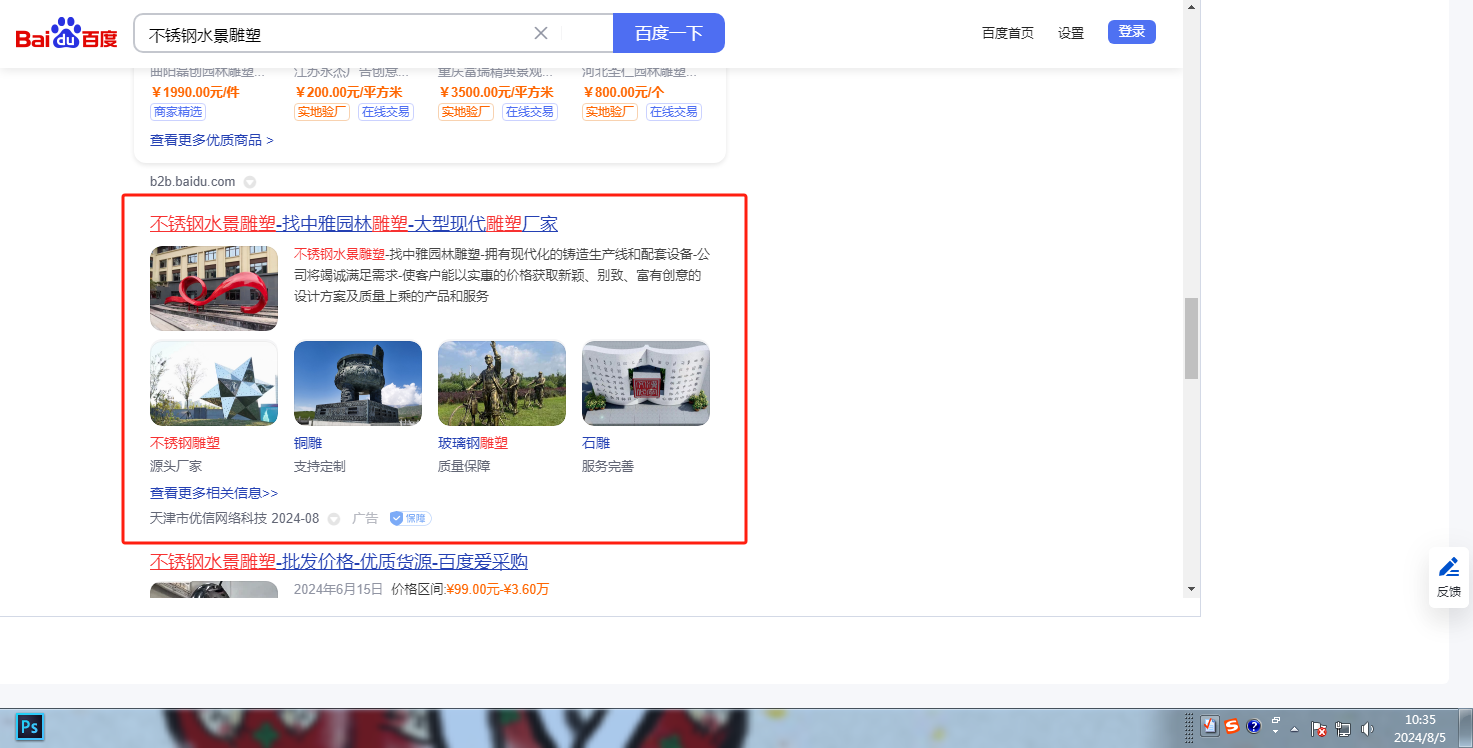Open 查看更多相关信息>> link
This screenshot has height=748, width=1473.
coord(214,493)
